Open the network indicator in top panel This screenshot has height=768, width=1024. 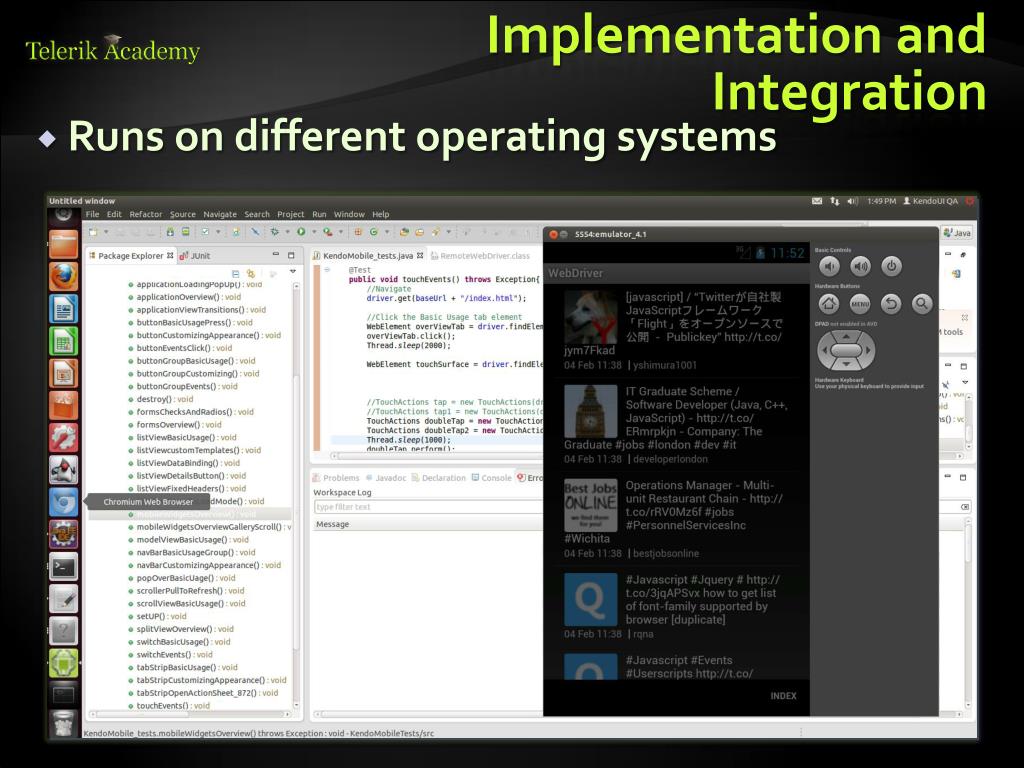(835, 201)
